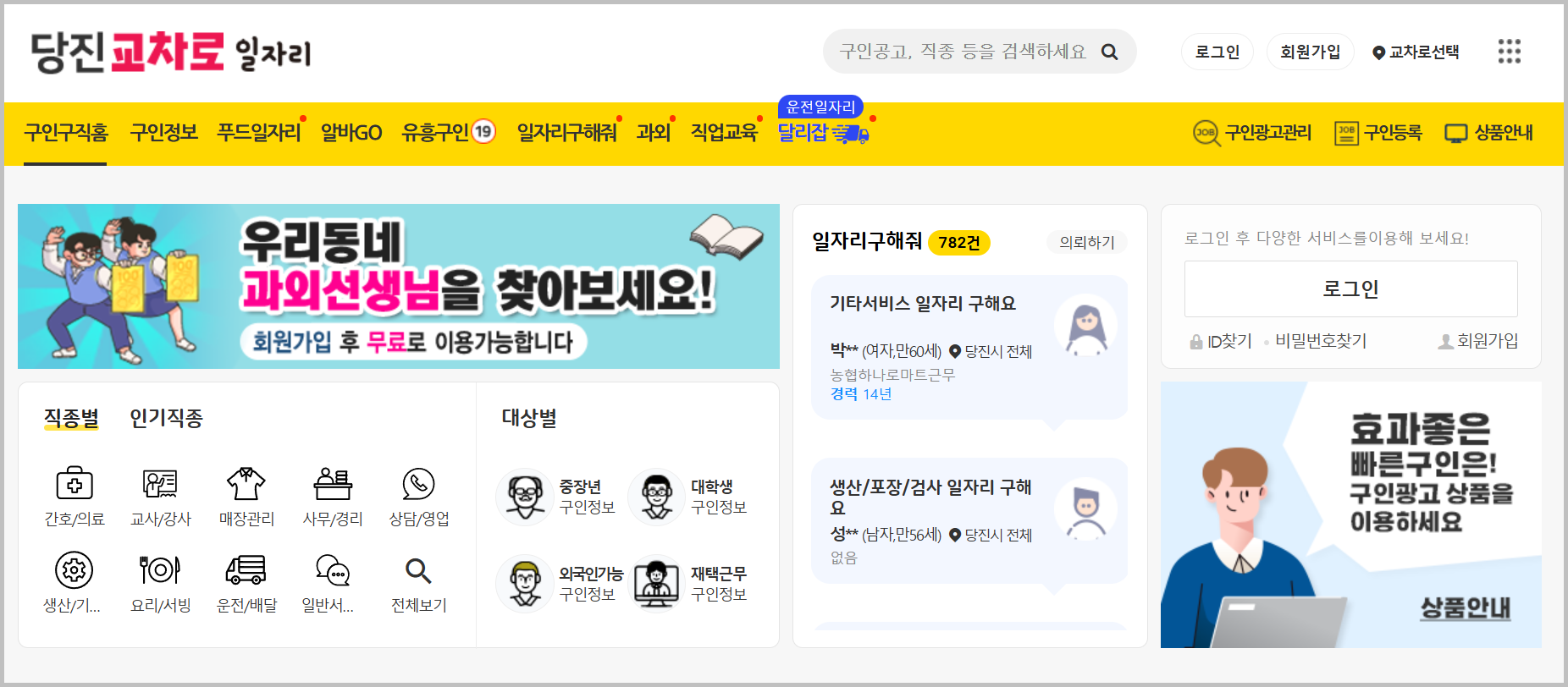1568x687 pixels.
Task: Click the header 회원가입 button
Action: tap(1311, 52)
